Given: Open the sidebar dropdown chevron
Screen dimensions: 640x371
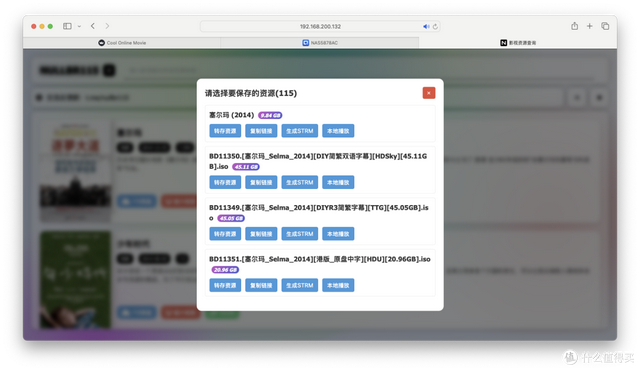Looking at the screenshot, I should (79, 26).
